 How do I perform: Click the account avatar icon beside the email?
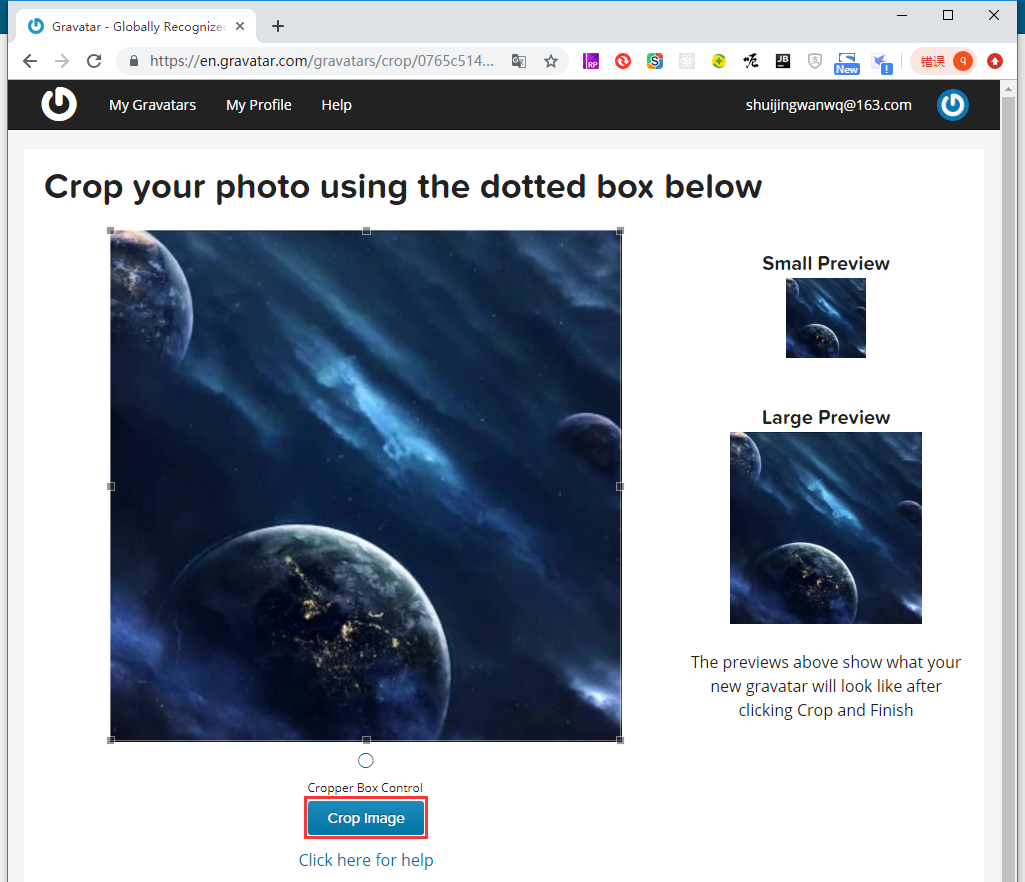952,105
